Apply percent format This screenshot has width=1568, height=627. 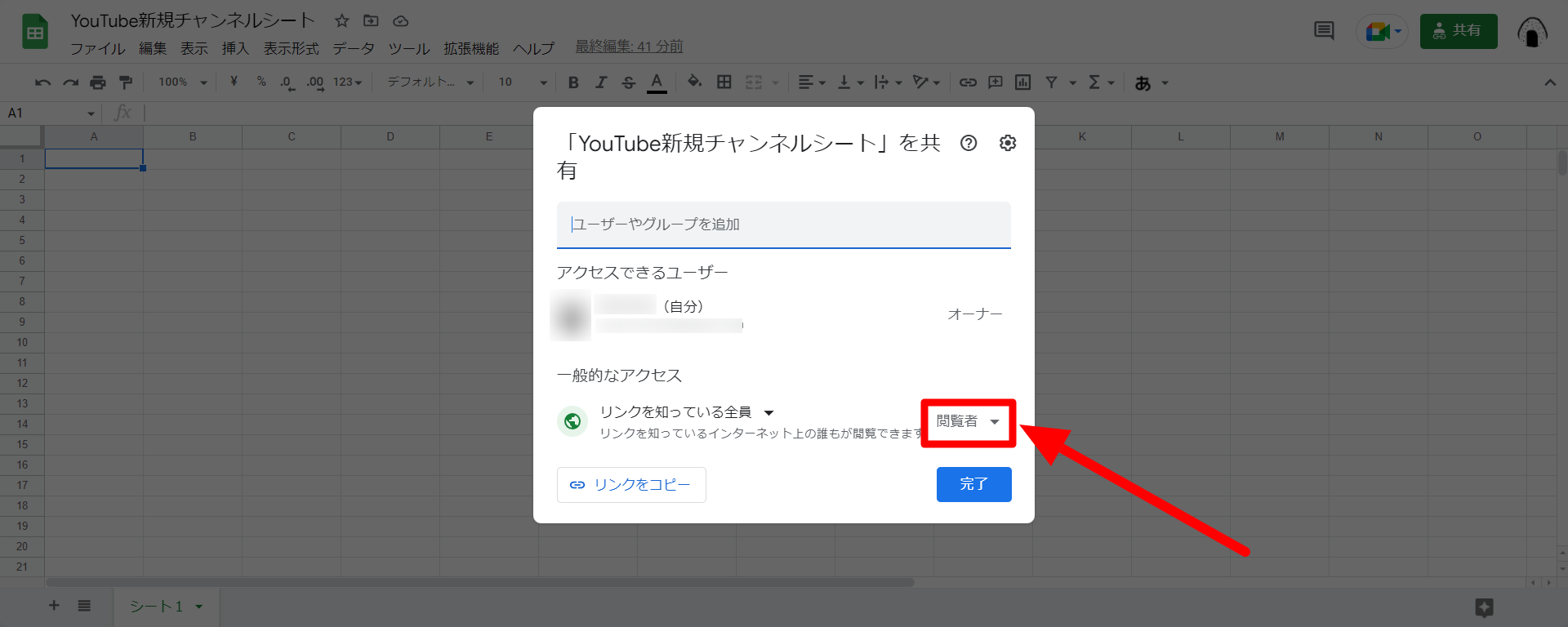click(x=261, y=82)
